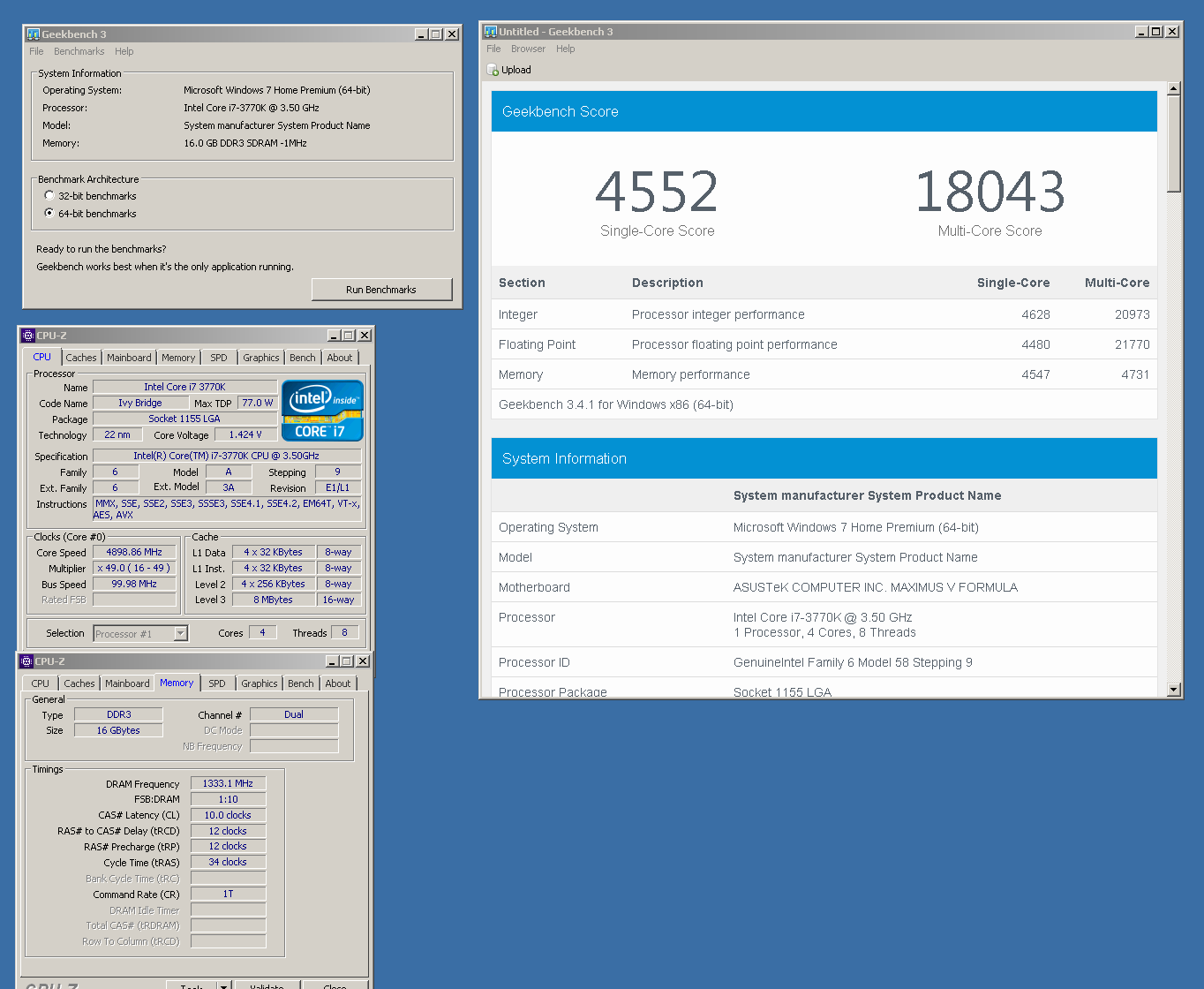The height and width of the screenshot is (989, 1204).
Task: Switch to SPD tab in upper CPU-Z window
Action: (x=219, y=358)
